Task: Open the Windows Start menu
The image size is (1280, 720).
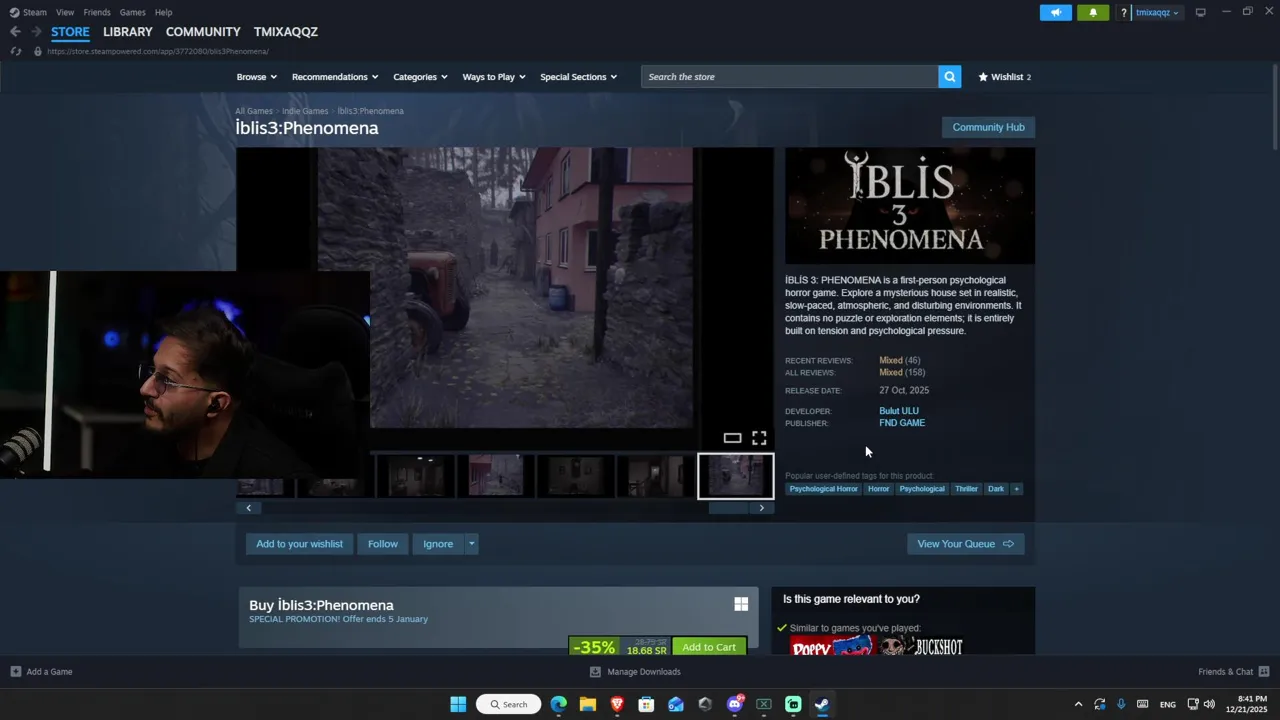Action: pos(458,704)
